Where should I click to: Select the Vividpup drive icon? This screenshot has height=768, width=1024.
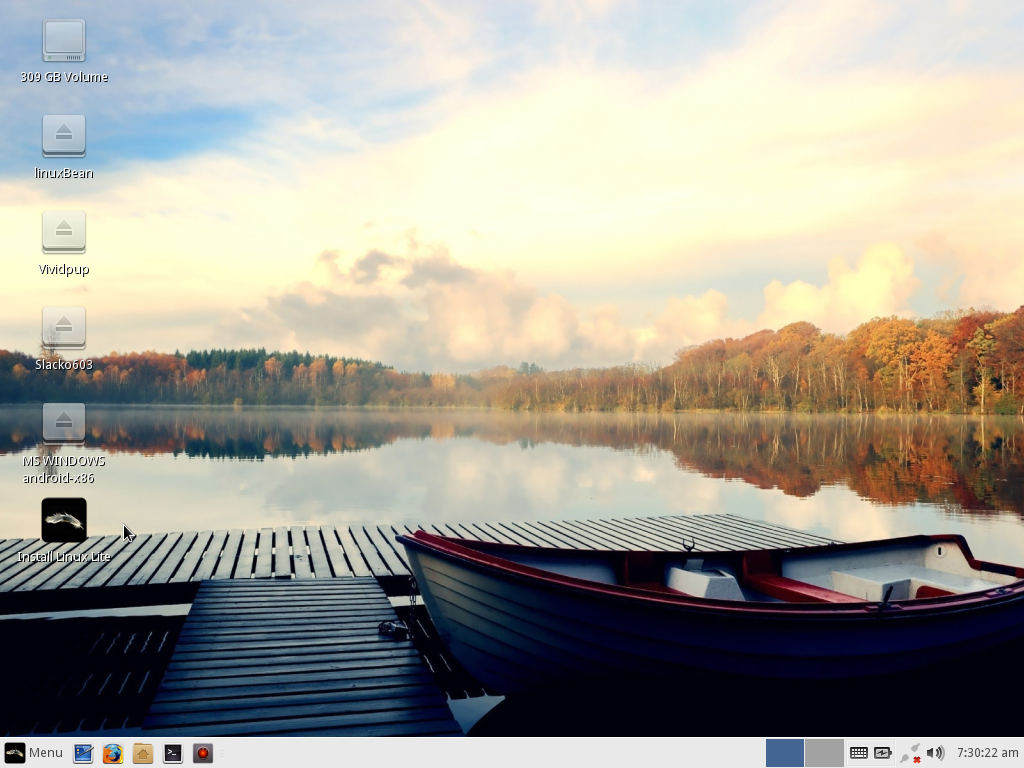tap(64, 232)
